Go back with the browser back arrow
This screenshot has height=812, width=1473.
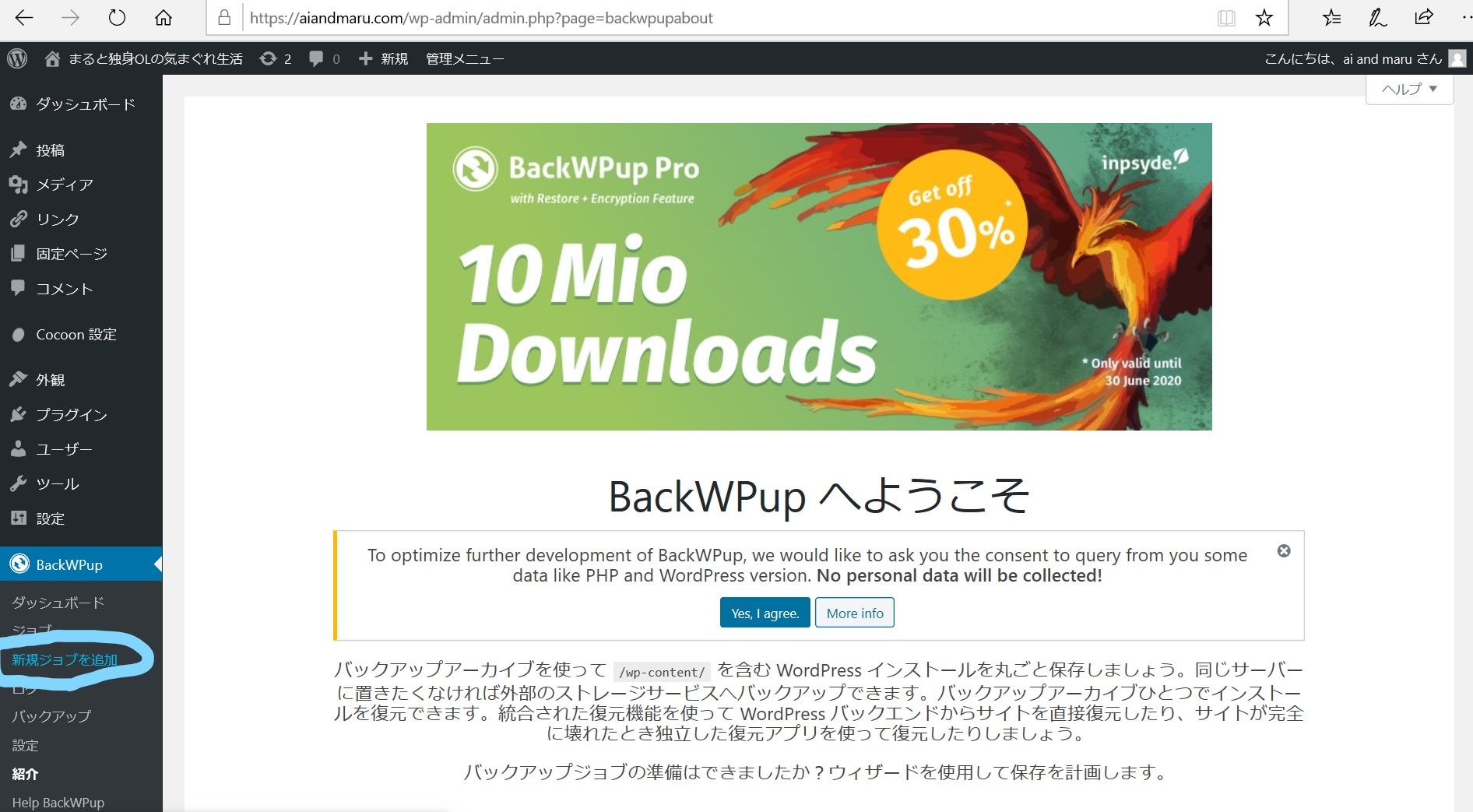24,18
